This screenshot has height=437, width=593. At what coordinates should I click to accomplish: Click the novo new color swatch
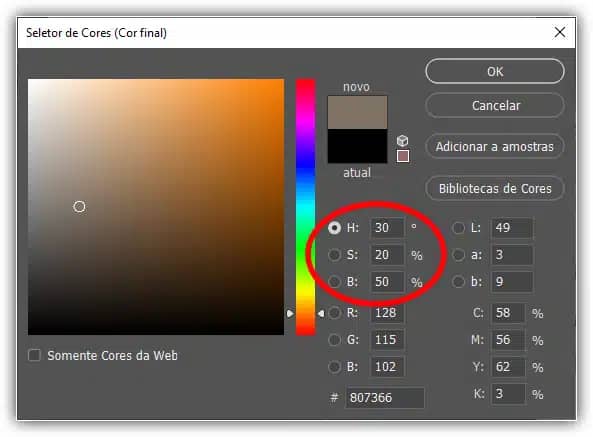click(x=357, y=112)
